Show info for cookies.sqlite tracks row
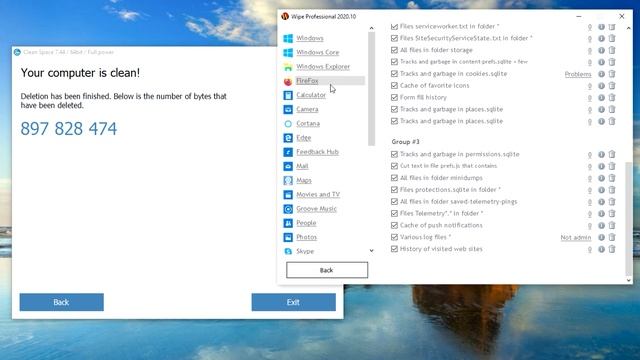This screenshot has width=640, height=360. [601, 74]
